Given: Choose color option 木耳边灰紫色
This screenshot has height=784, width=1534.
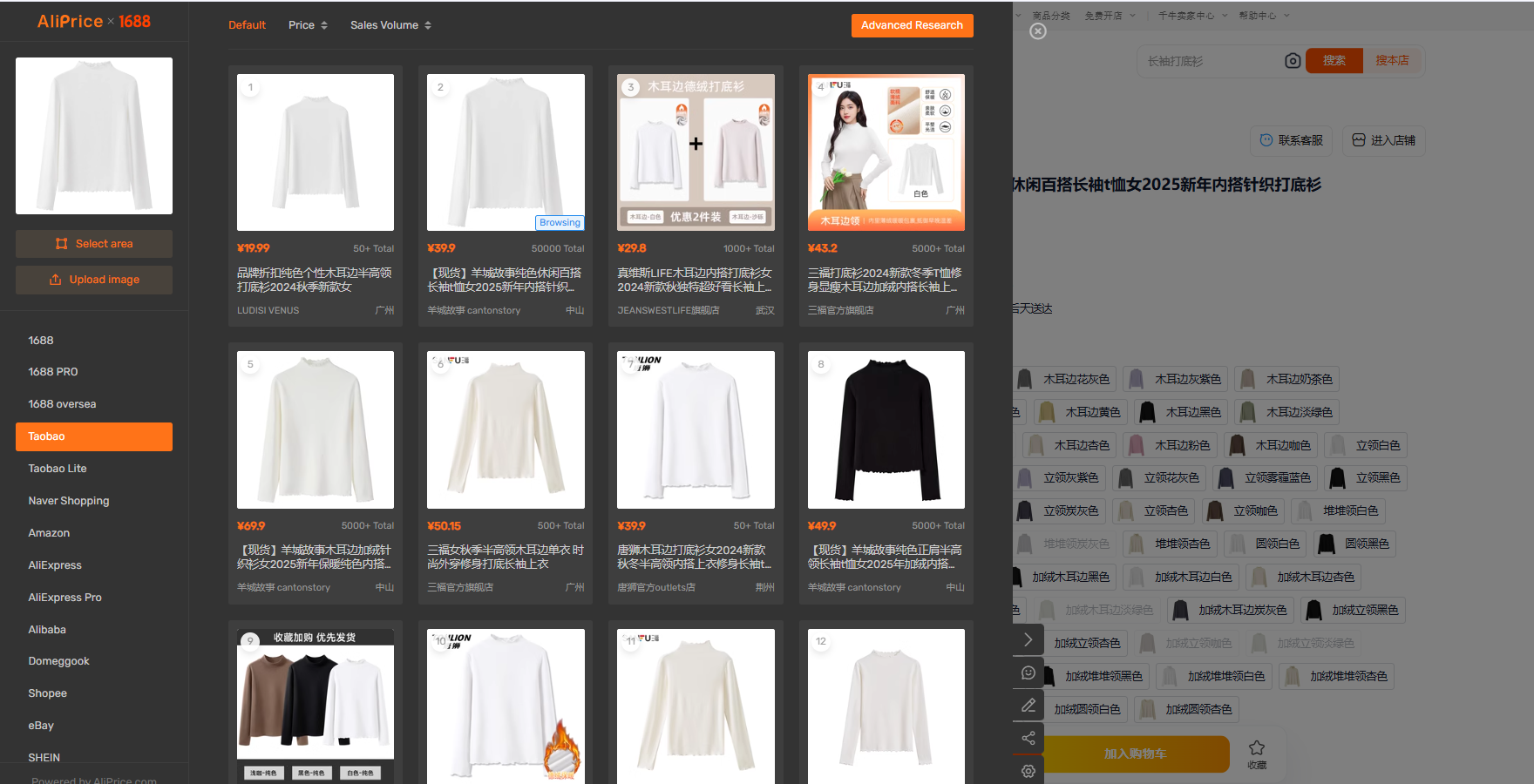Looking at the screenshot, I should 1176,379.
